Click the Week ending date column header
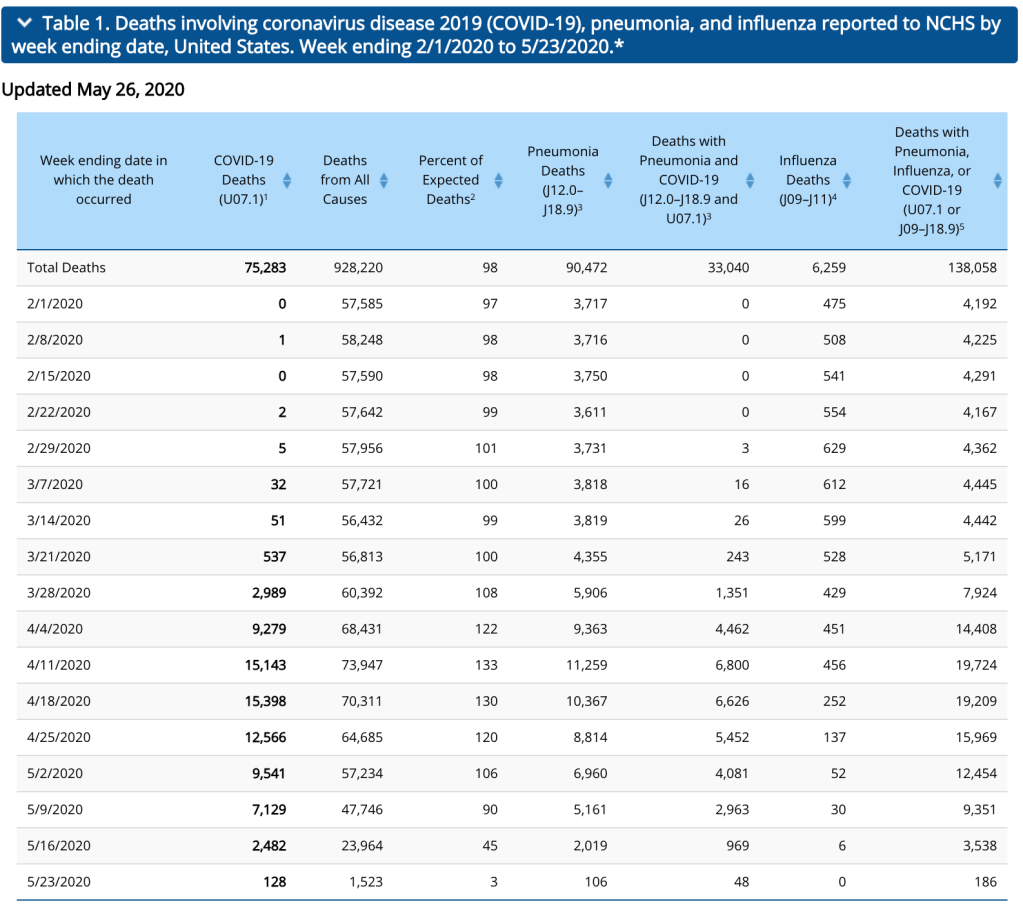 (103, 180)
